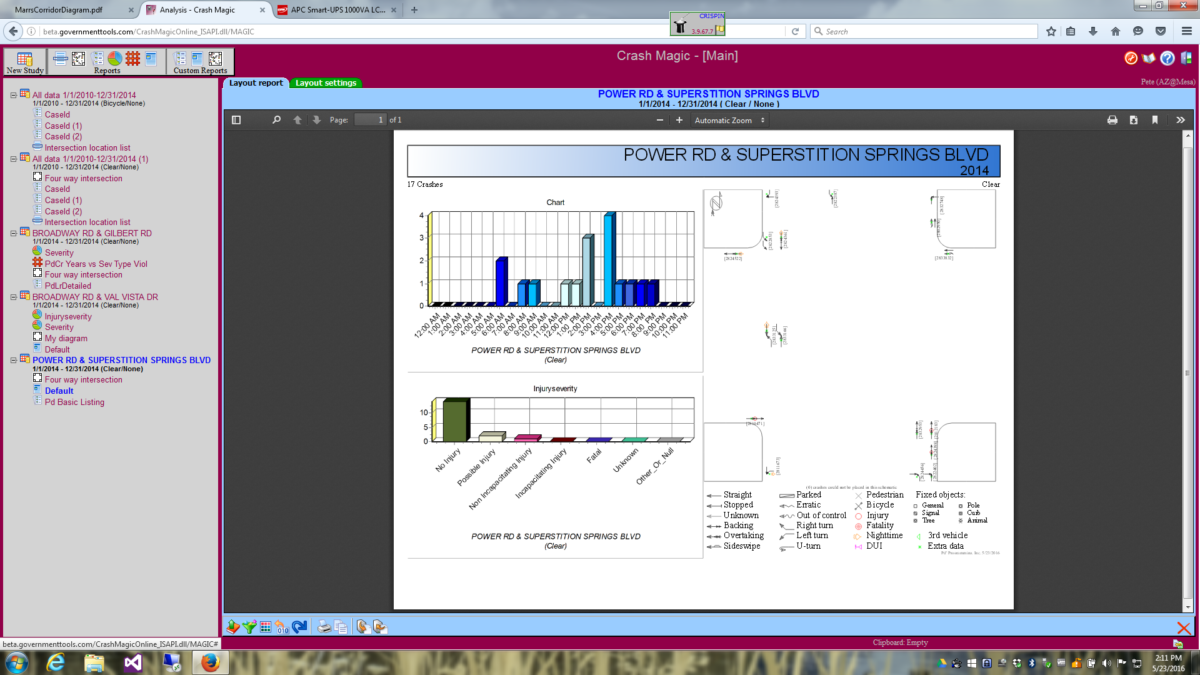This screenshot has height=675, width=1200.
Task: Click the red X close icon at bottom right
Action: click(1184, 627)
